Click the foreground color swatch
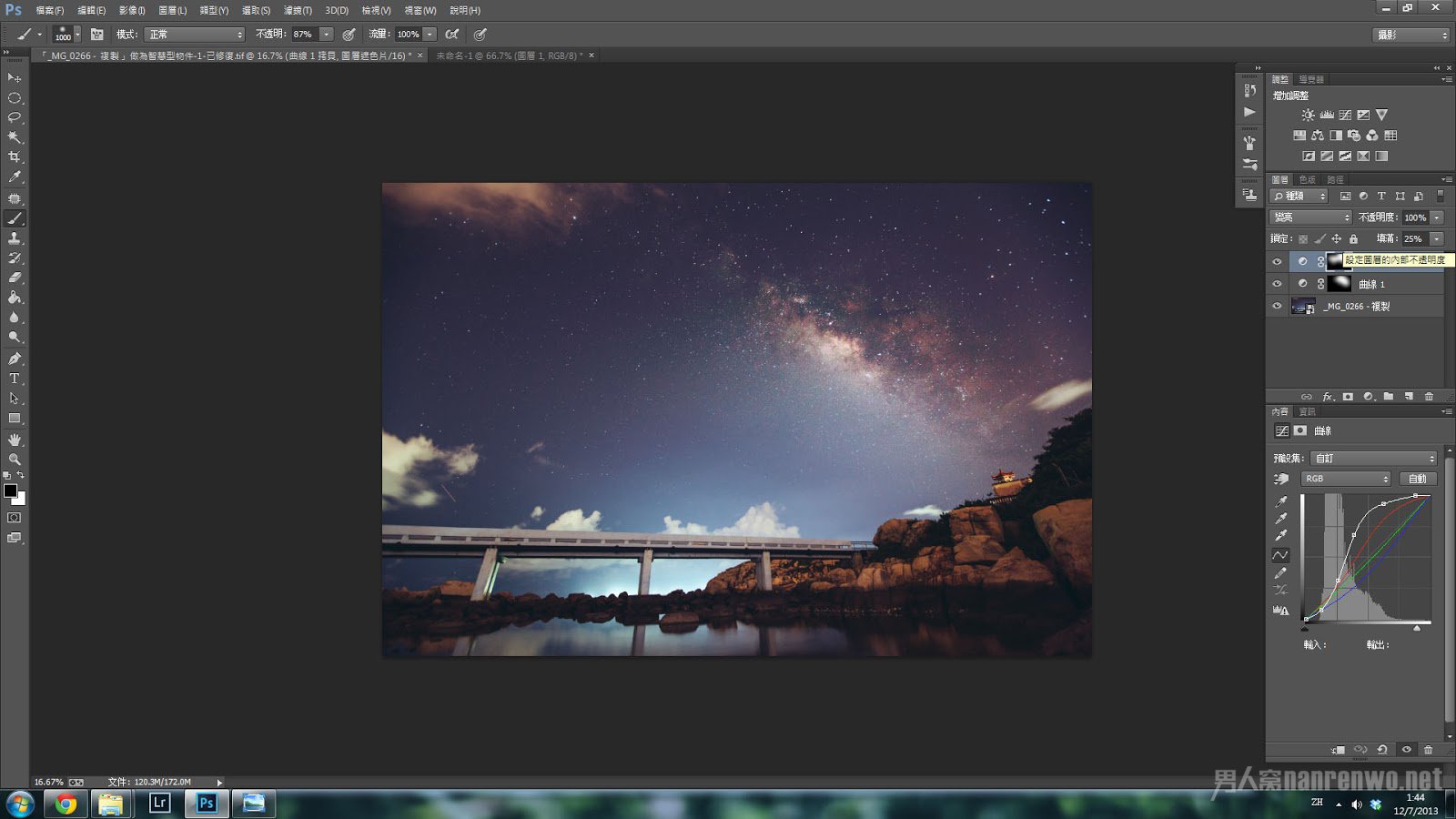Viewport: 1456px width, 819px height. click(x=10, y=491)
